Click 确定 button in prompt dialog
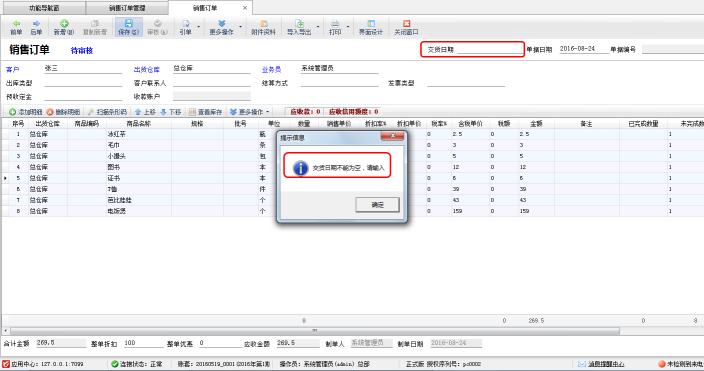Viewport: 704px width, 371px height. pyautogui.click(x=377, y=205)
